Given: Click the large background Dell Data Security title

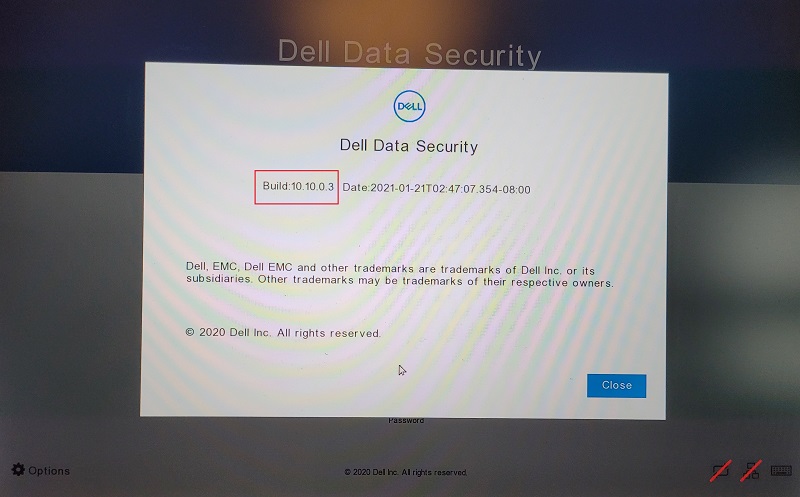Looking at the screenshot, I should pyautogui.click(x=409, y=54).
